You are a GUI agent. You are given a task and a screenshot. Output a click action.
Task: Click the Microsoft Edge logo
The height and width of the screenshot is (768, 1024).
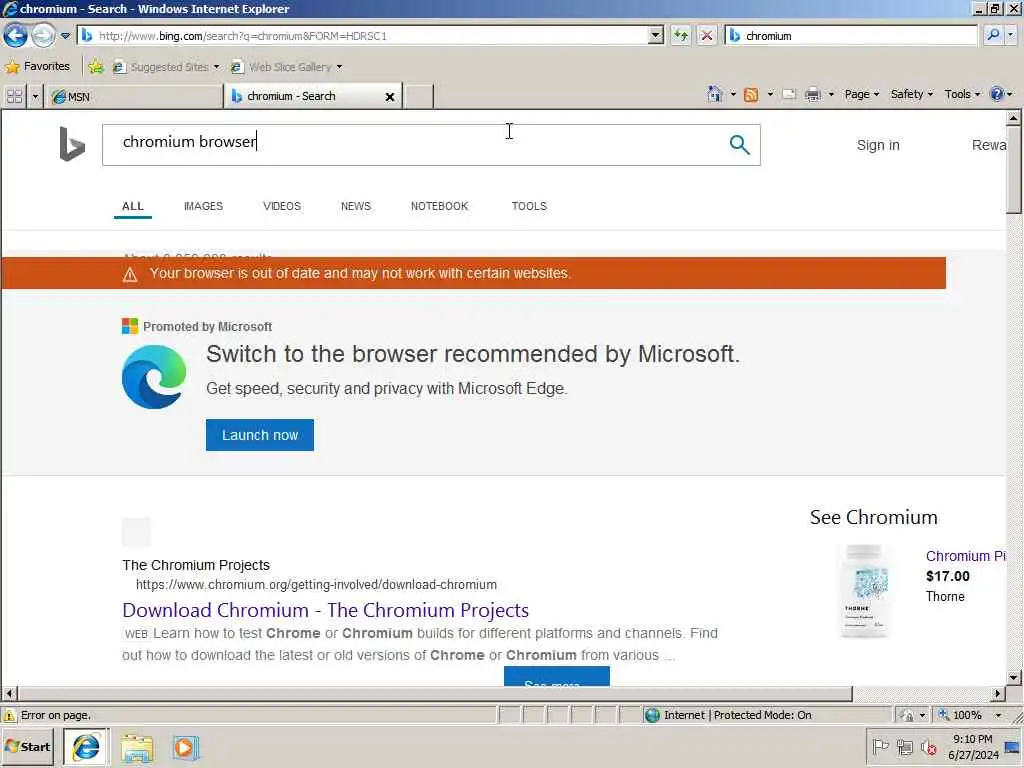click(x=154, y=377)
